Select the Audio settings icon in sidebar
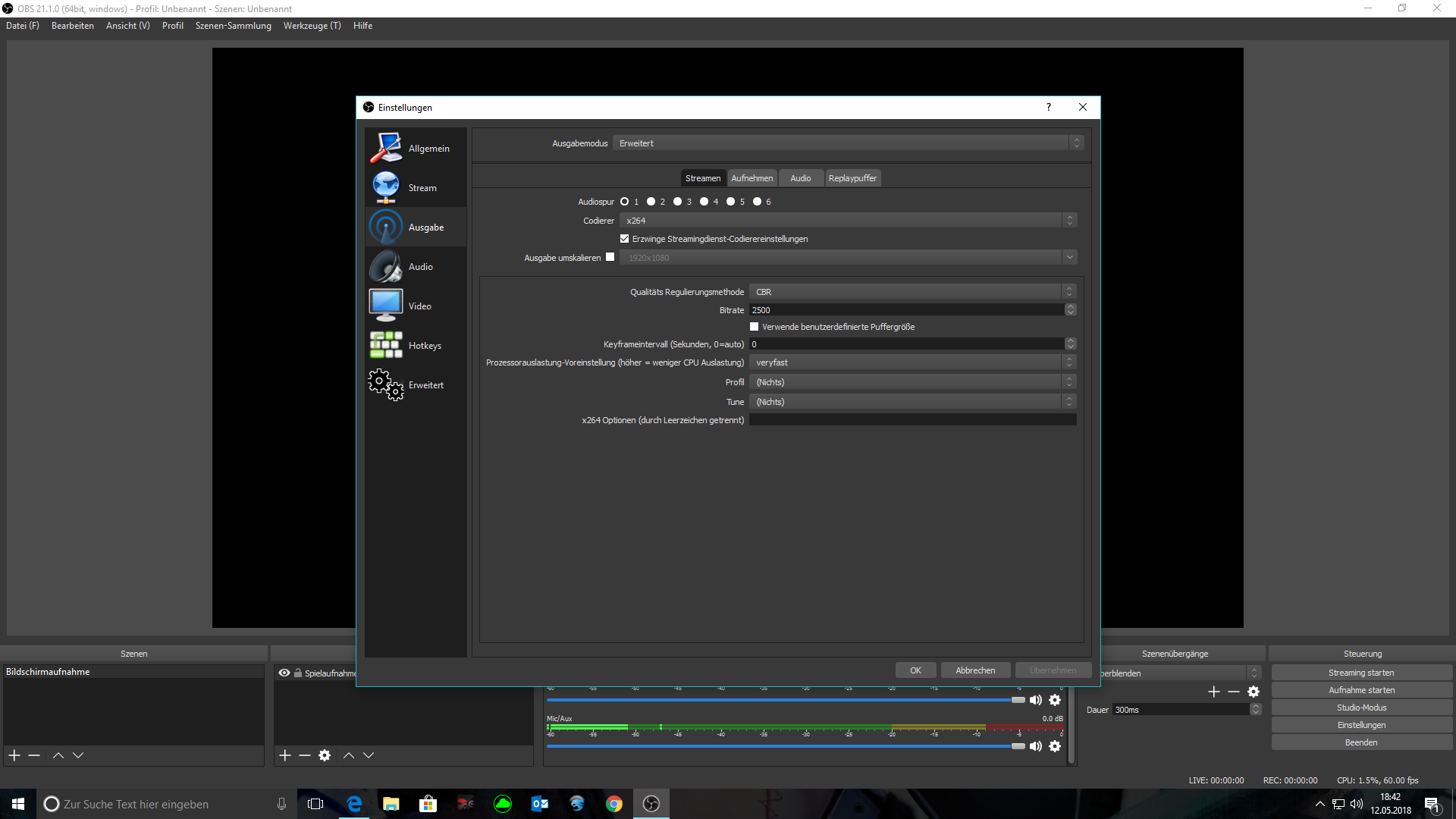Viewport: 1456px width, 819px height. pyautogui.click(x=387, y=267)
